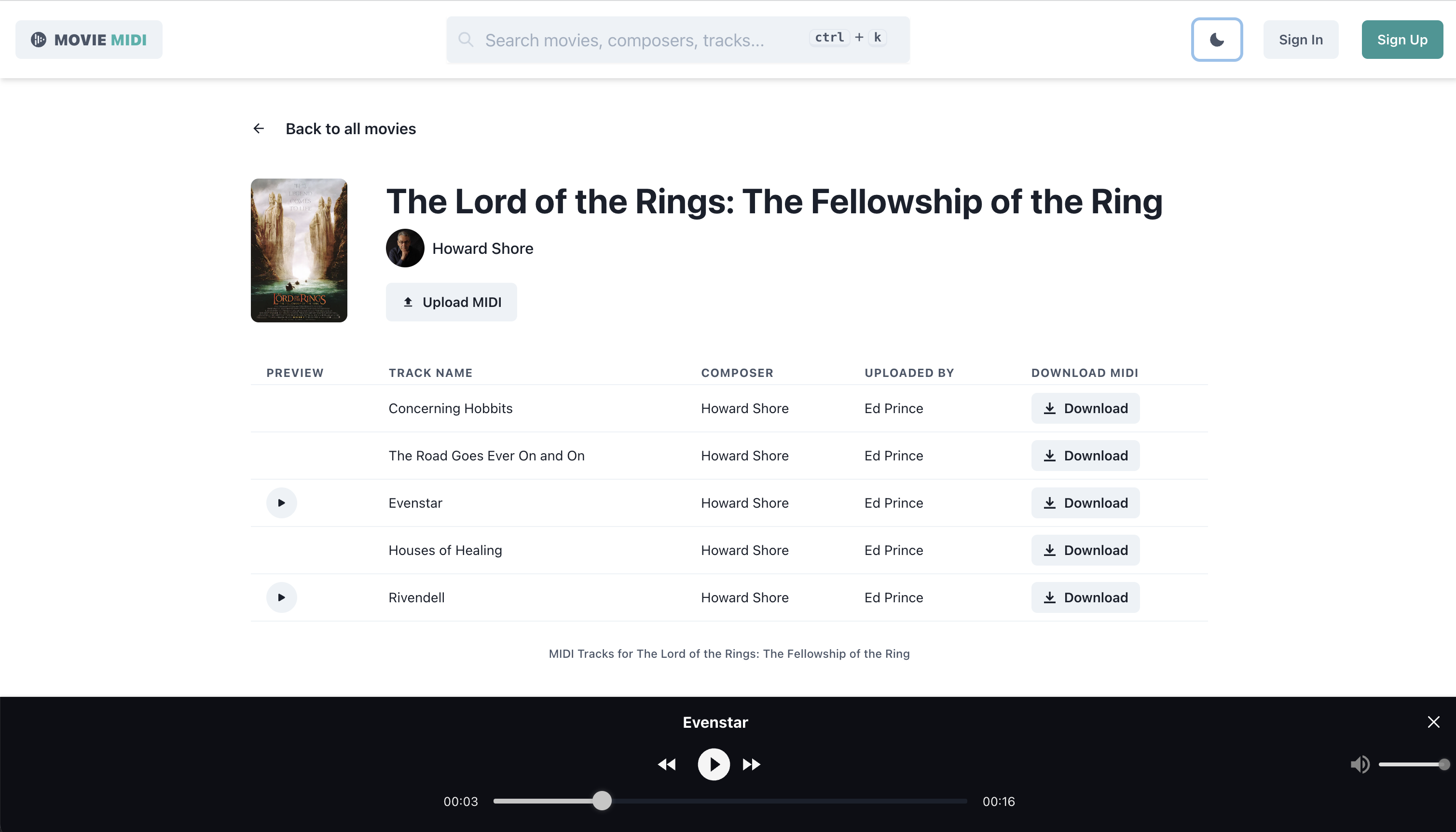Click the volume slider
1456x832 pixels.
coord(1411,764)
